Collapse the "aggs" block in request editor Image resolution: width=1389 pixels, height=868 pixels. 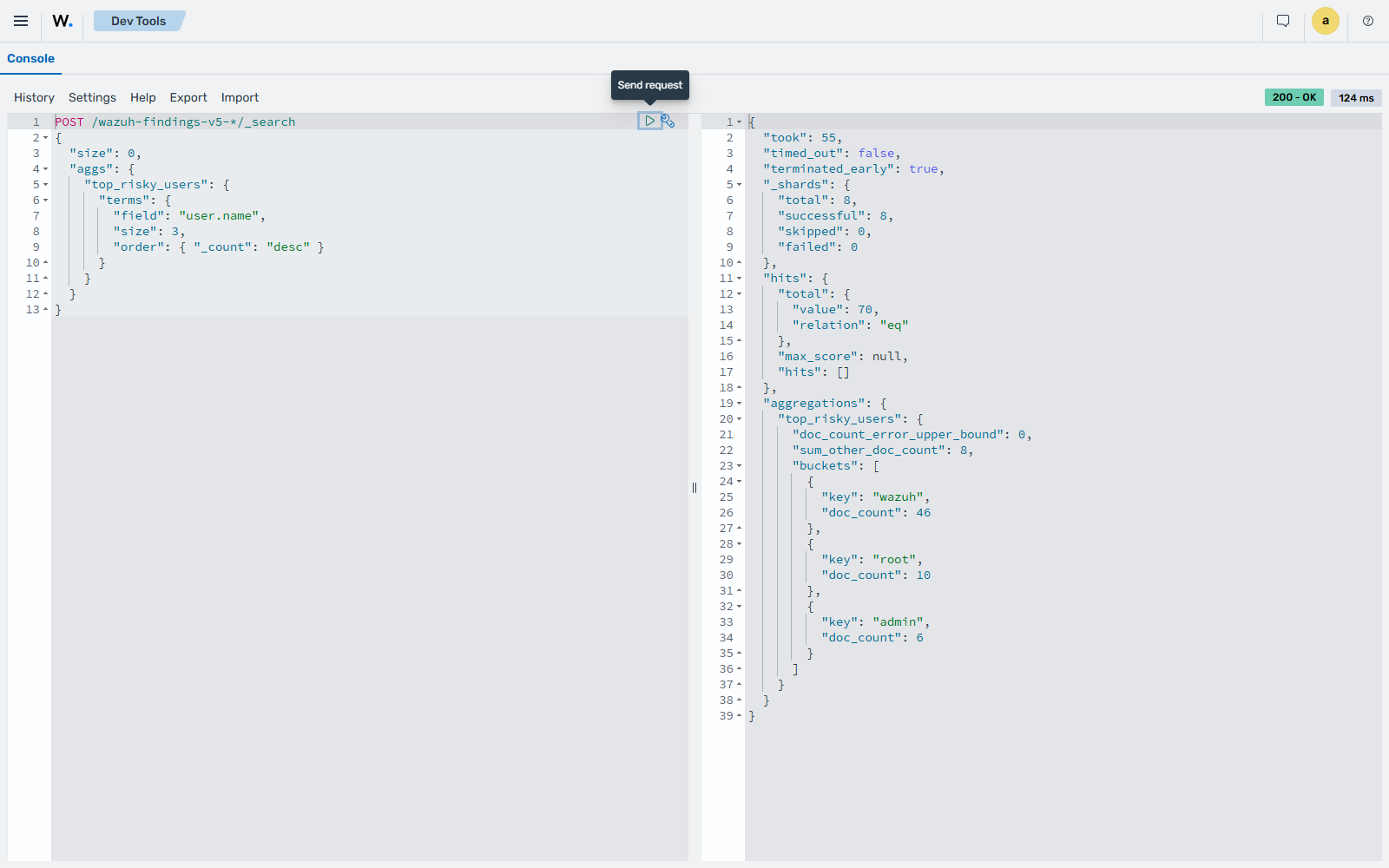point(46,169)
